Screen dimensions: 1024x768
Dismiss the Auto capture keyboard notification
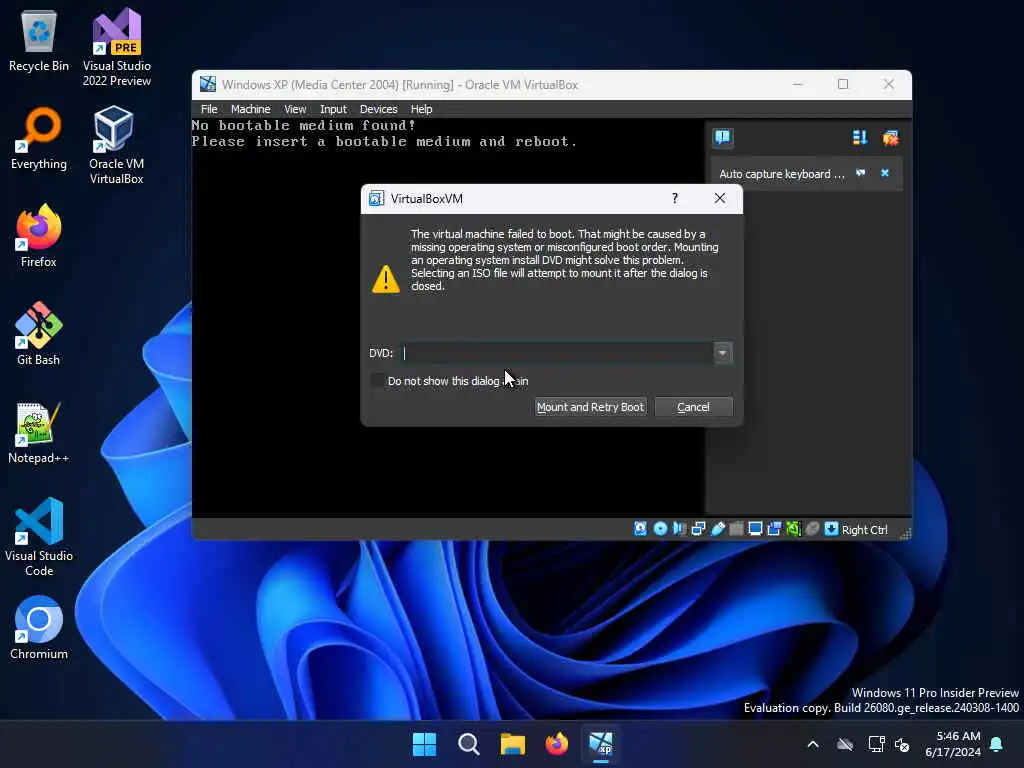click(885, 173)
